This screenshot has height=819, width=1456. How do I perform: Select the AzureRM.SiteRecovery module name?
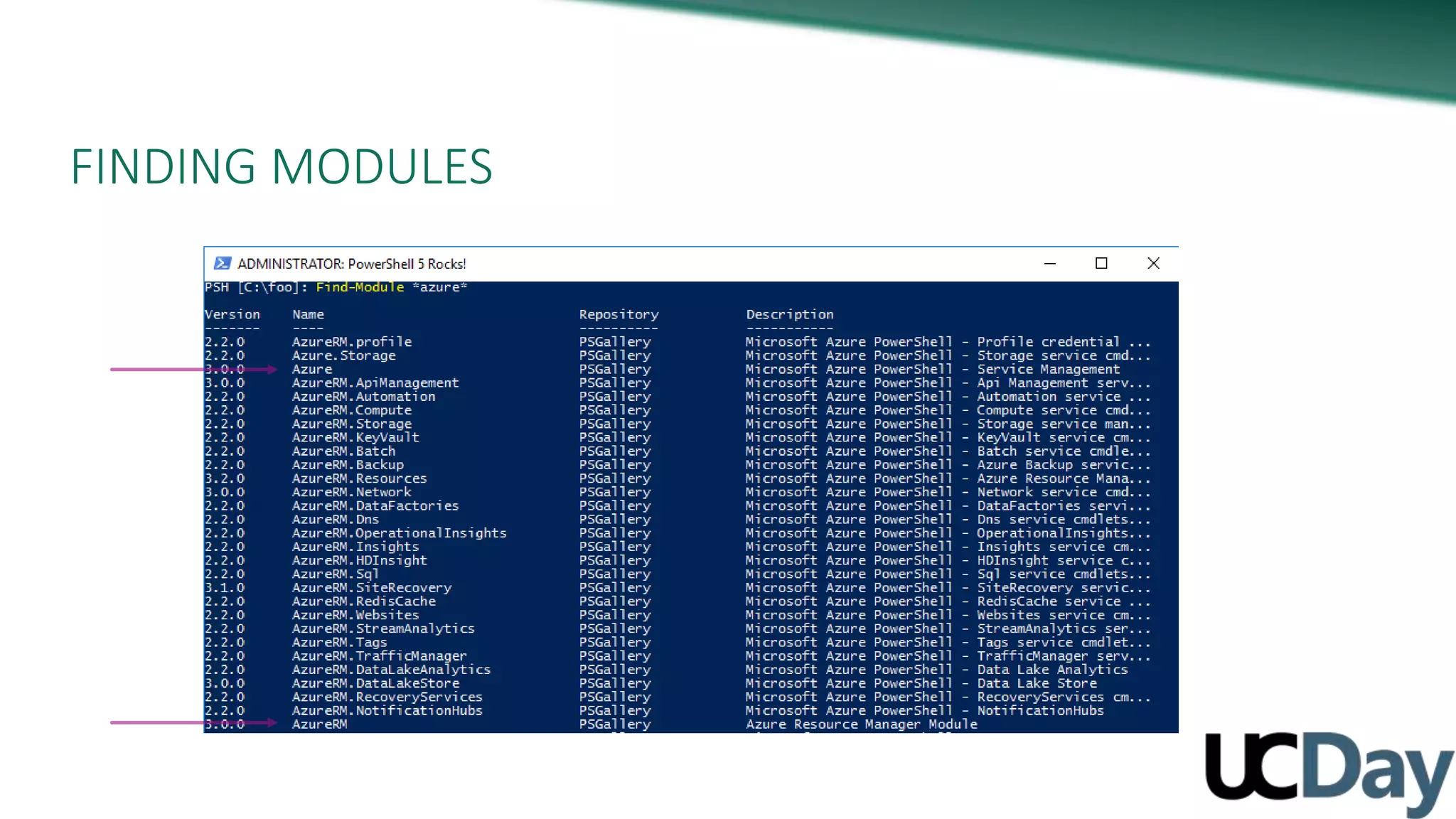point(372,588)
